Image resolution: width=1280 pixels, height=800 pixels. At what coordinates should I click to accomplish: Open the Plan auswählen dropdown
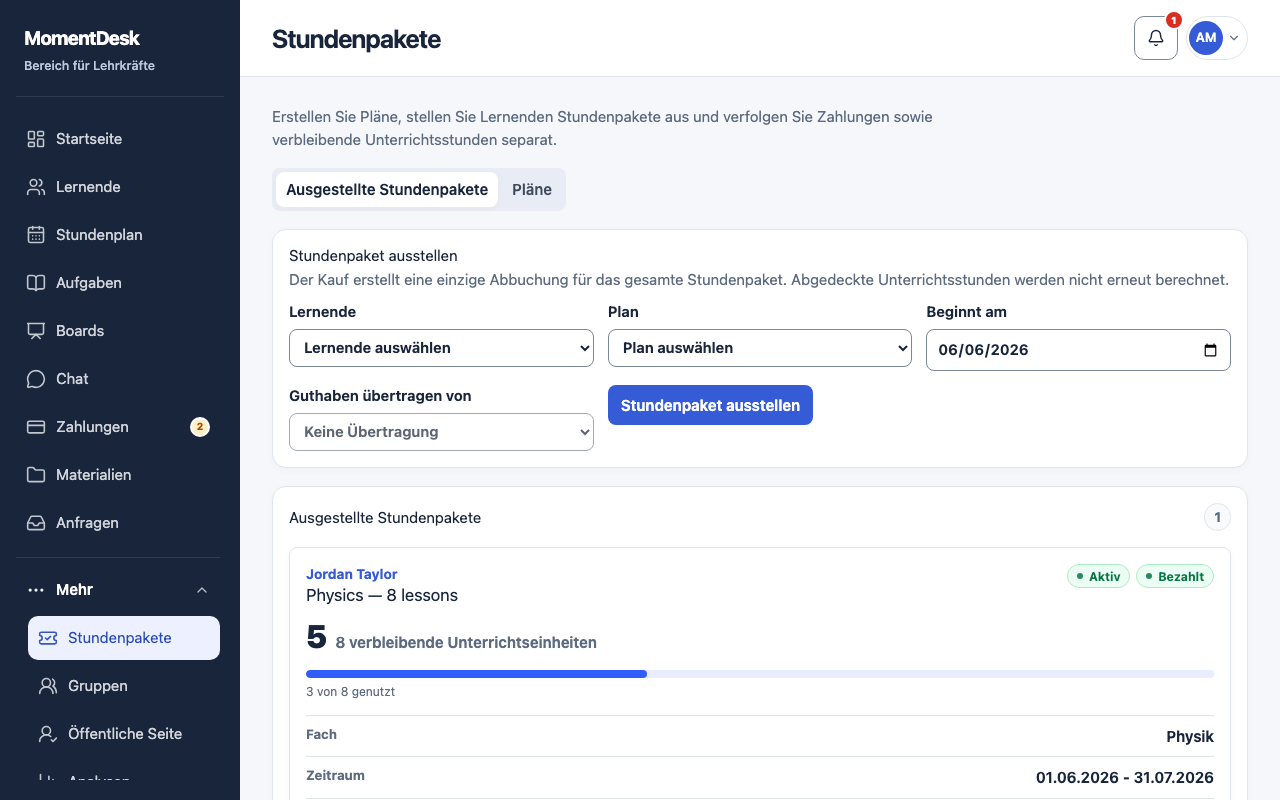coord(760,348)
